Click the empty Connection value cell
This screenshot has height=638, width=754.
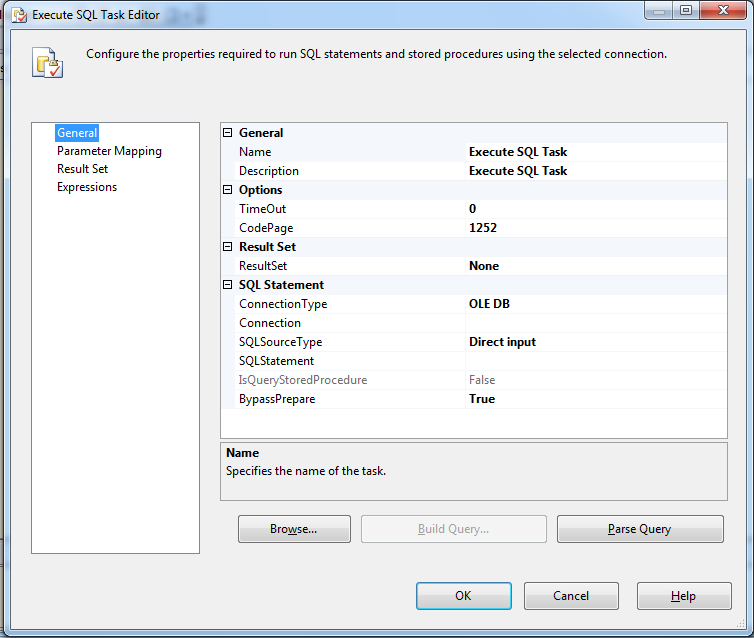point(596,323)
